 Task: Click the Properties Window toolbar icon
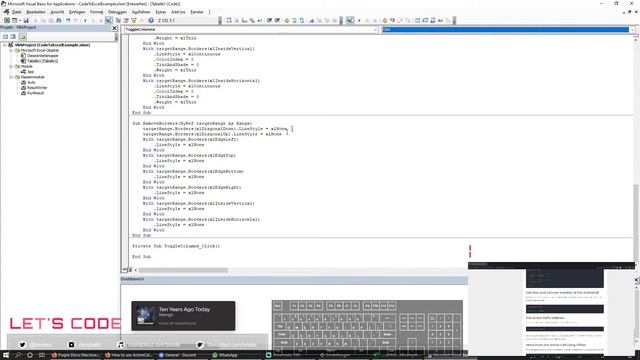tap(126, 20)
